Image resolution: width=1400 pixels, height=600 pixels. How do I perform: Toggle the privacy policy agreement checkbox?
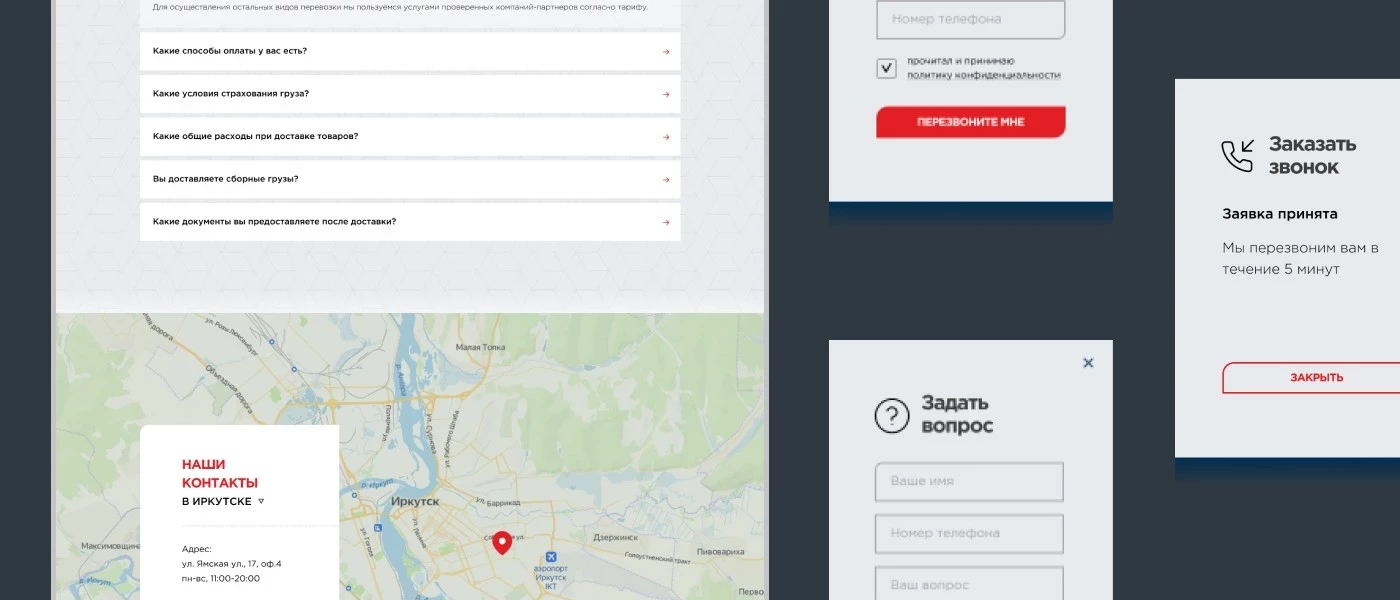[886, 68]
